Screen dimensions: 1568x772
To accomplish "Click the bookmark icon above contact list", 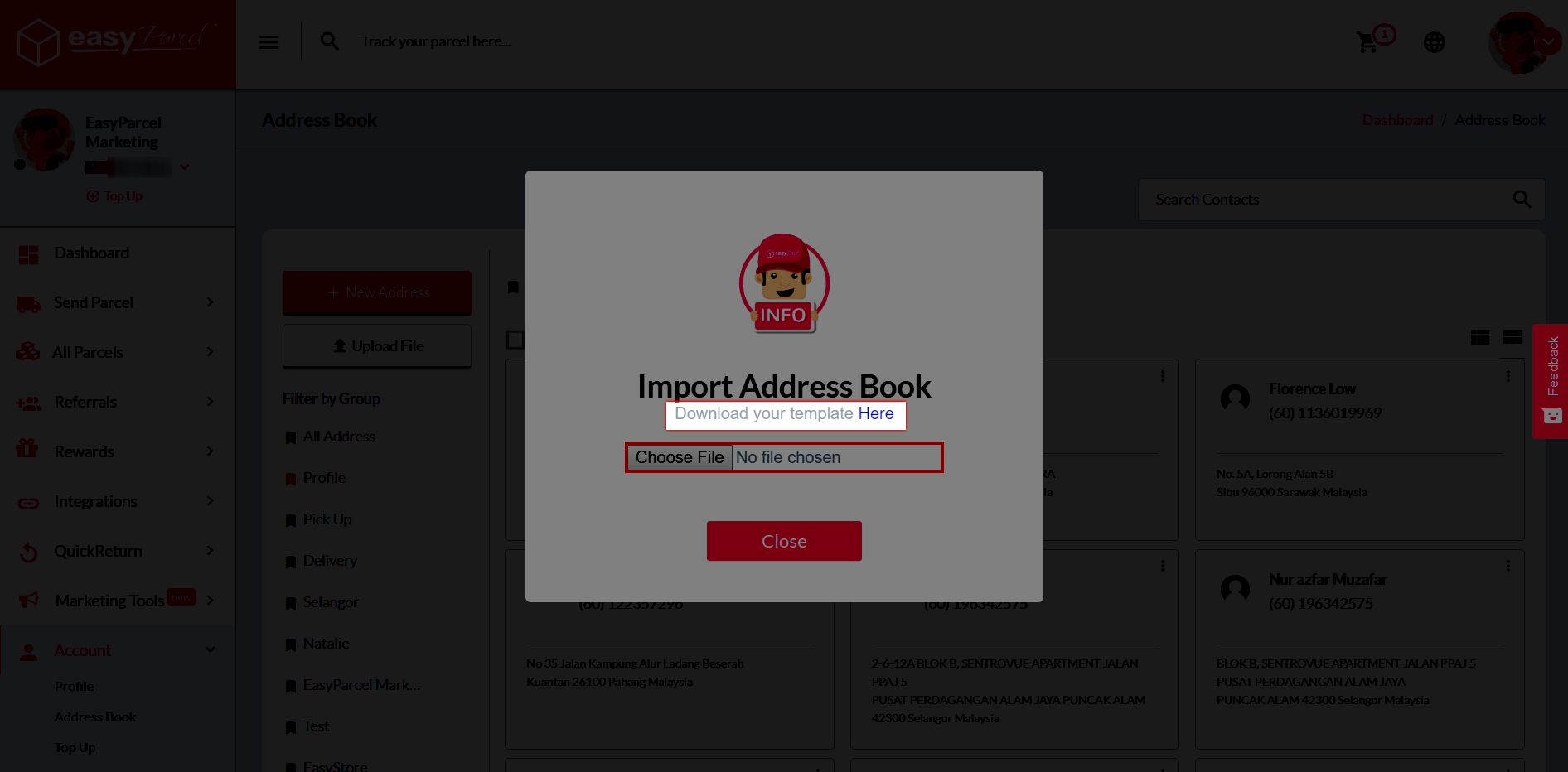I will 513,287.
